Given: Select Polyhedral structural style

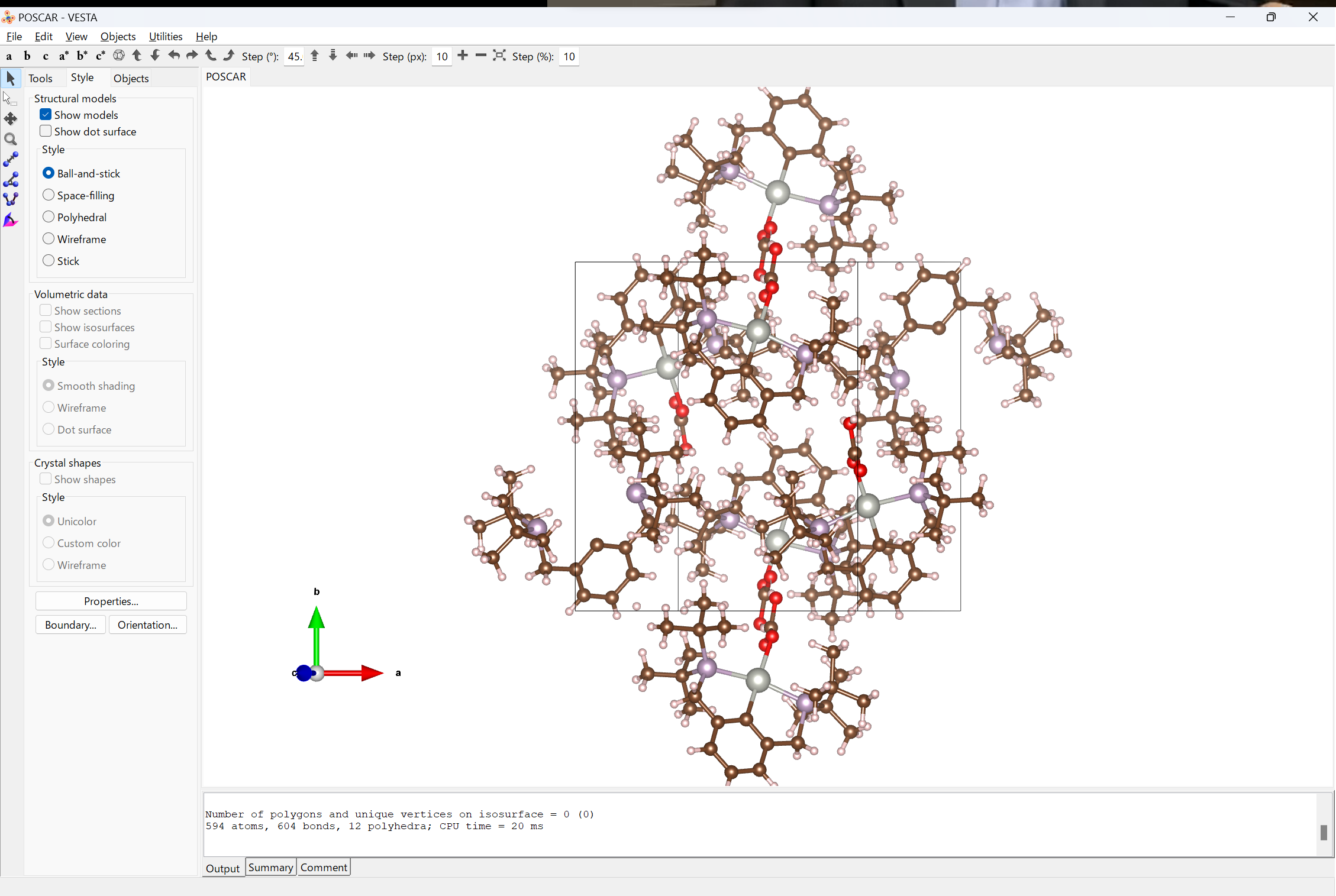Looking at the screenshot, I should coord(49,217).
